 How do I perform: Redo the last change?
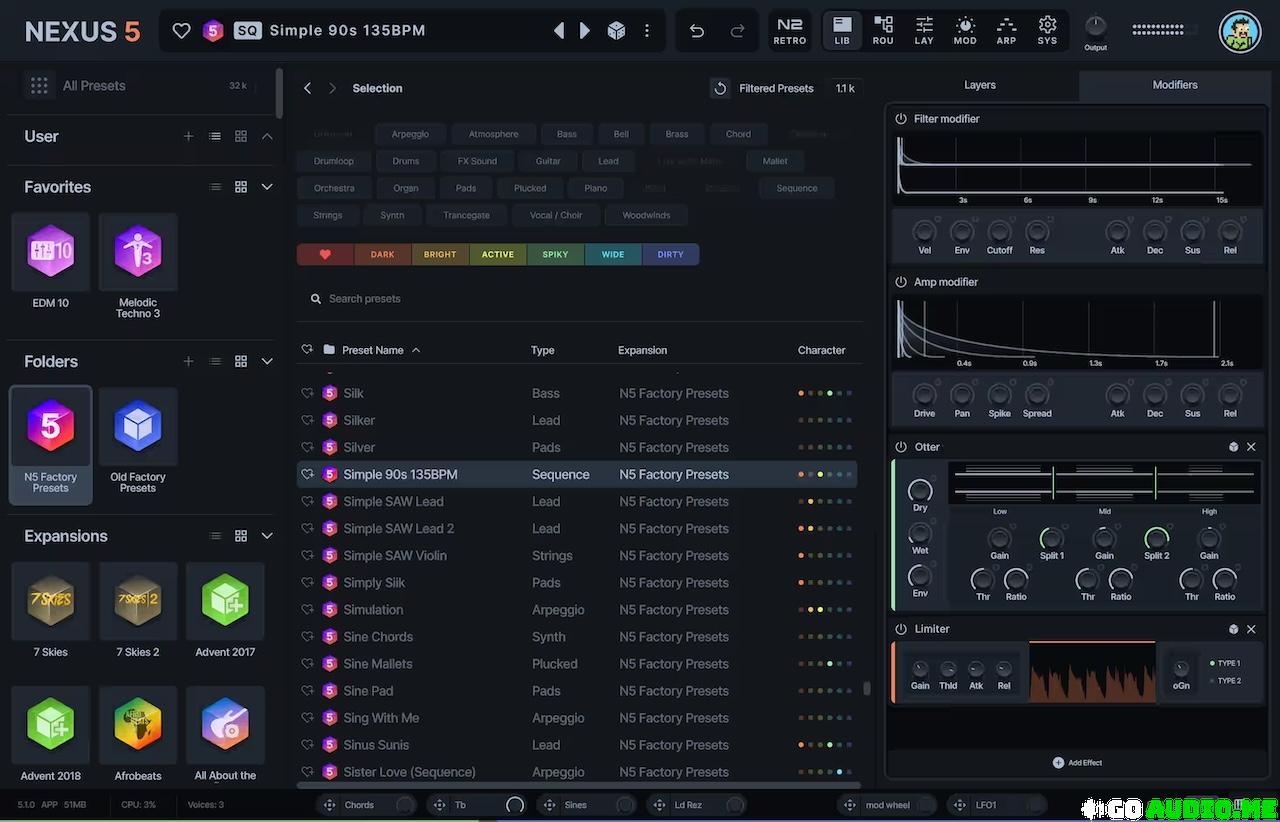pos(737,31)
